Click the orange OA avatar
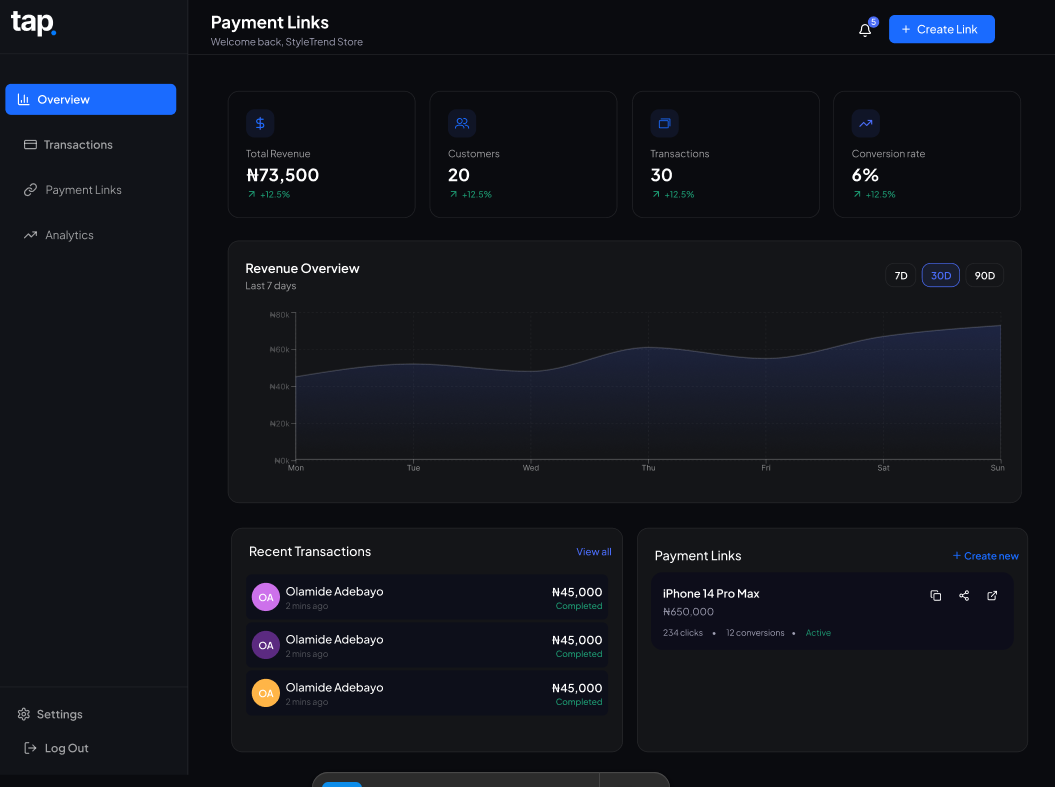The width and height of the screenshot is (1055, 787). click(x=266, y=694)
